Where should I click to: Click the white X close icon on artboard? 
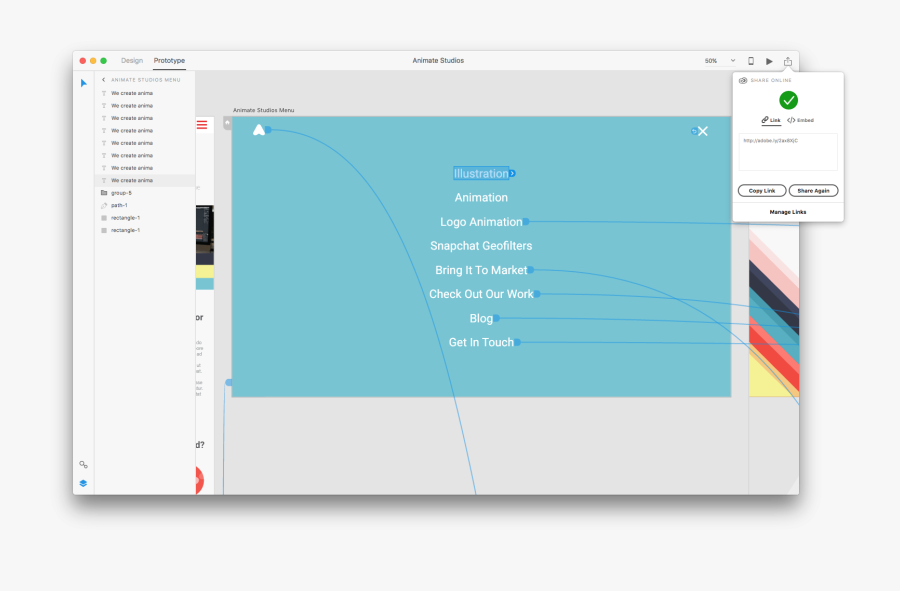[703, 131]
